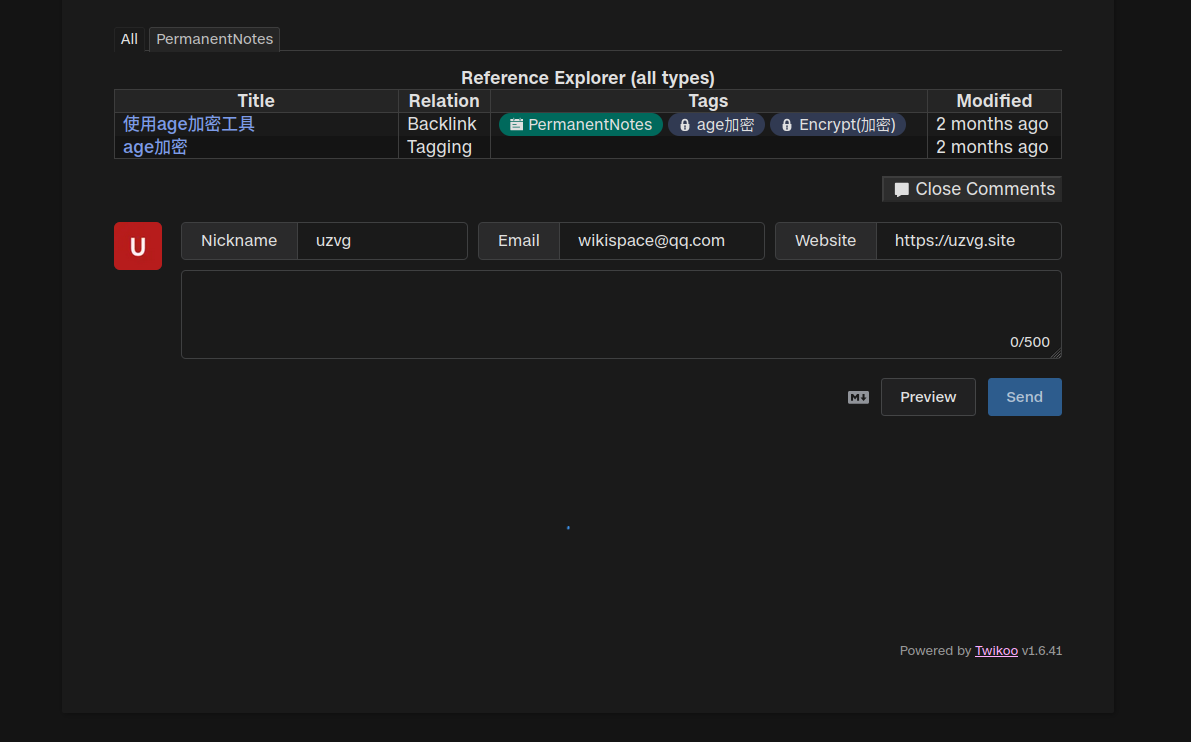The width and height of the screenshot is (1191, 742).
Task: Click the Encrypt(加密) tag pill
Action: point(837,125)
